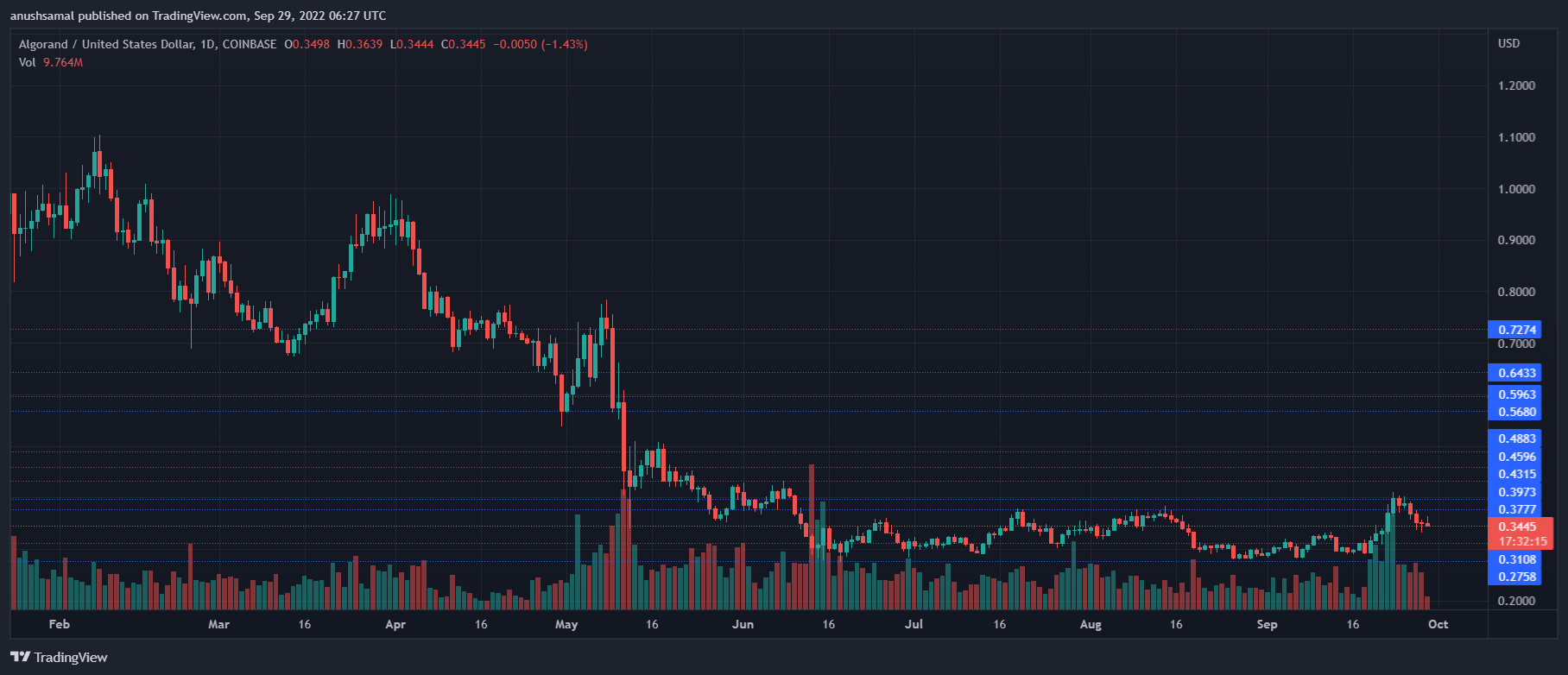
Task: Click the 0.2758 support level label
Action: point(1514,577)
